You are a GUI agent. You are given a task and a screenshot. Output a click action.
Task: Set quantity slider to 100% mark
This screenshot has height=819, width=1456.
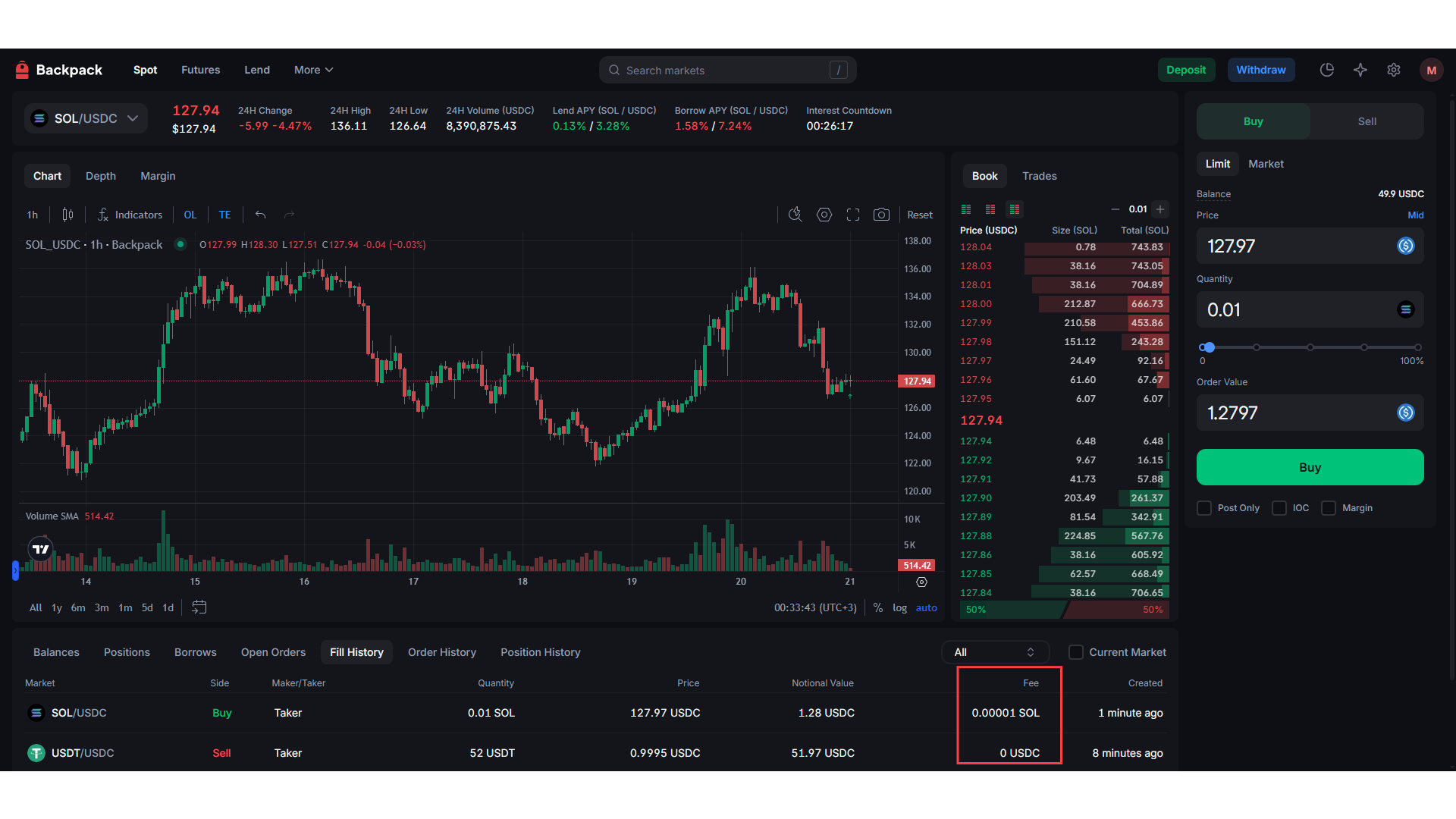(x=1417, y=347)
